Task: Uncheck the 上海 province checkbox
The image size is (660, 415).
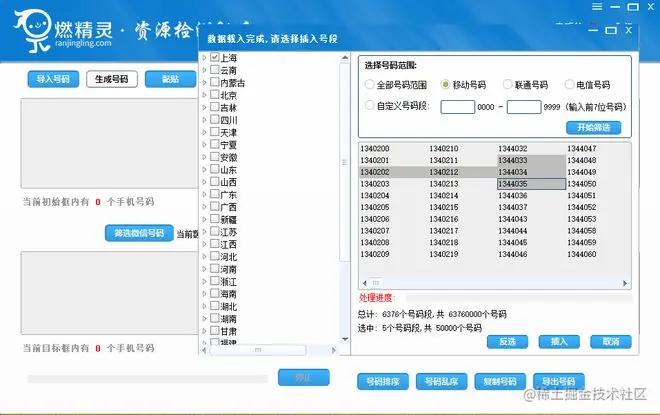Action: pyautogui.click(x=215, y=57)
